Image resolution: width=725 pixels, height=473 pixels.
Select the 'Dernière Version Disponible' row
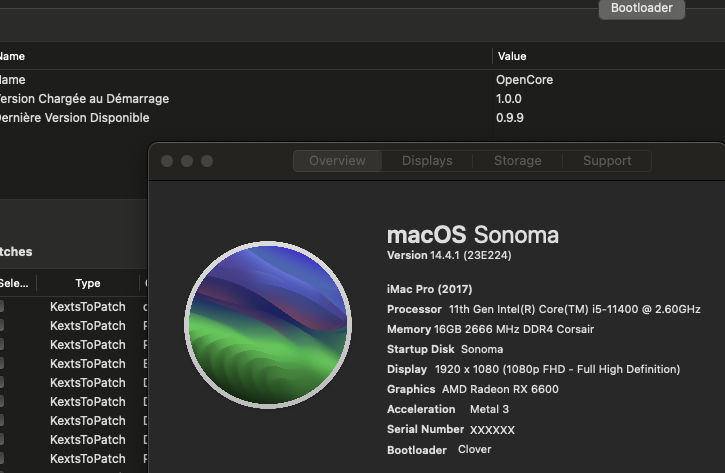coord(362,118)
